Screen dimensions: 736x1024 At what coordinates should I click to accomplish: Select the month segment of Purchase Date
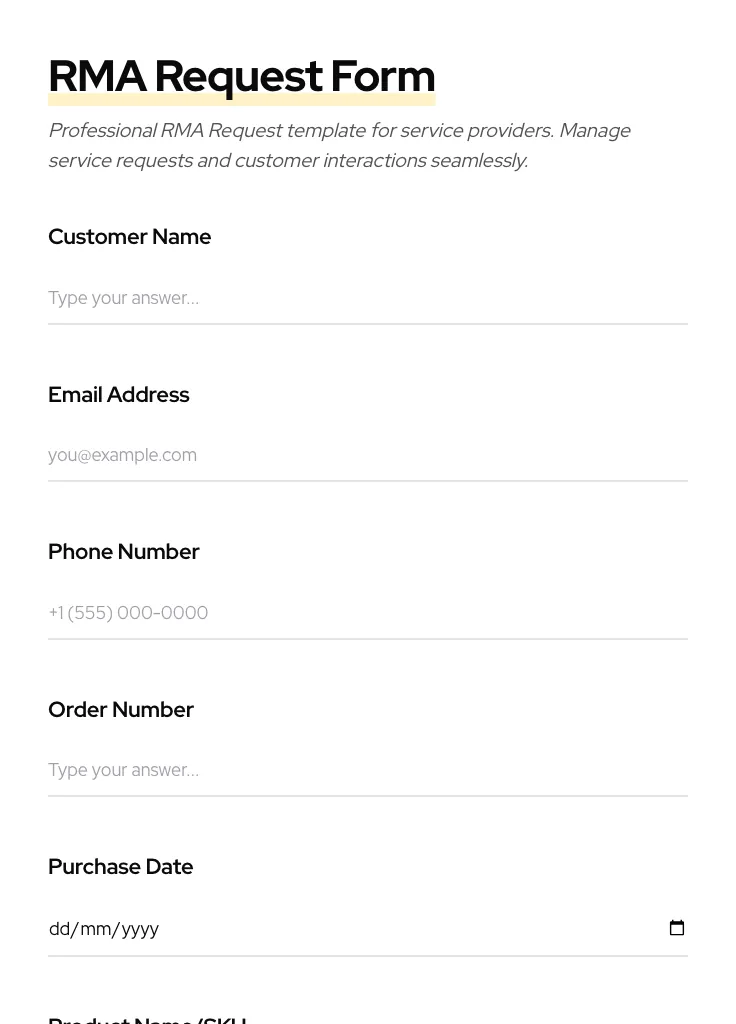coord(94,929)
